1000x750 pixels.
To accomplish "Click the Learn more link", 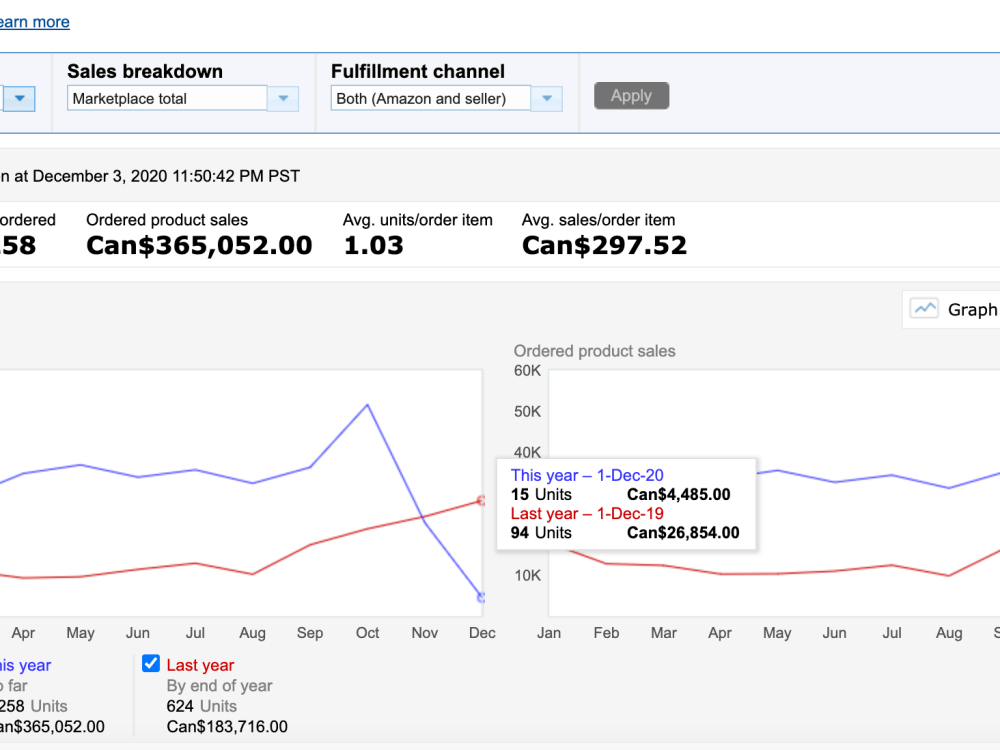I will pos(34,22).
